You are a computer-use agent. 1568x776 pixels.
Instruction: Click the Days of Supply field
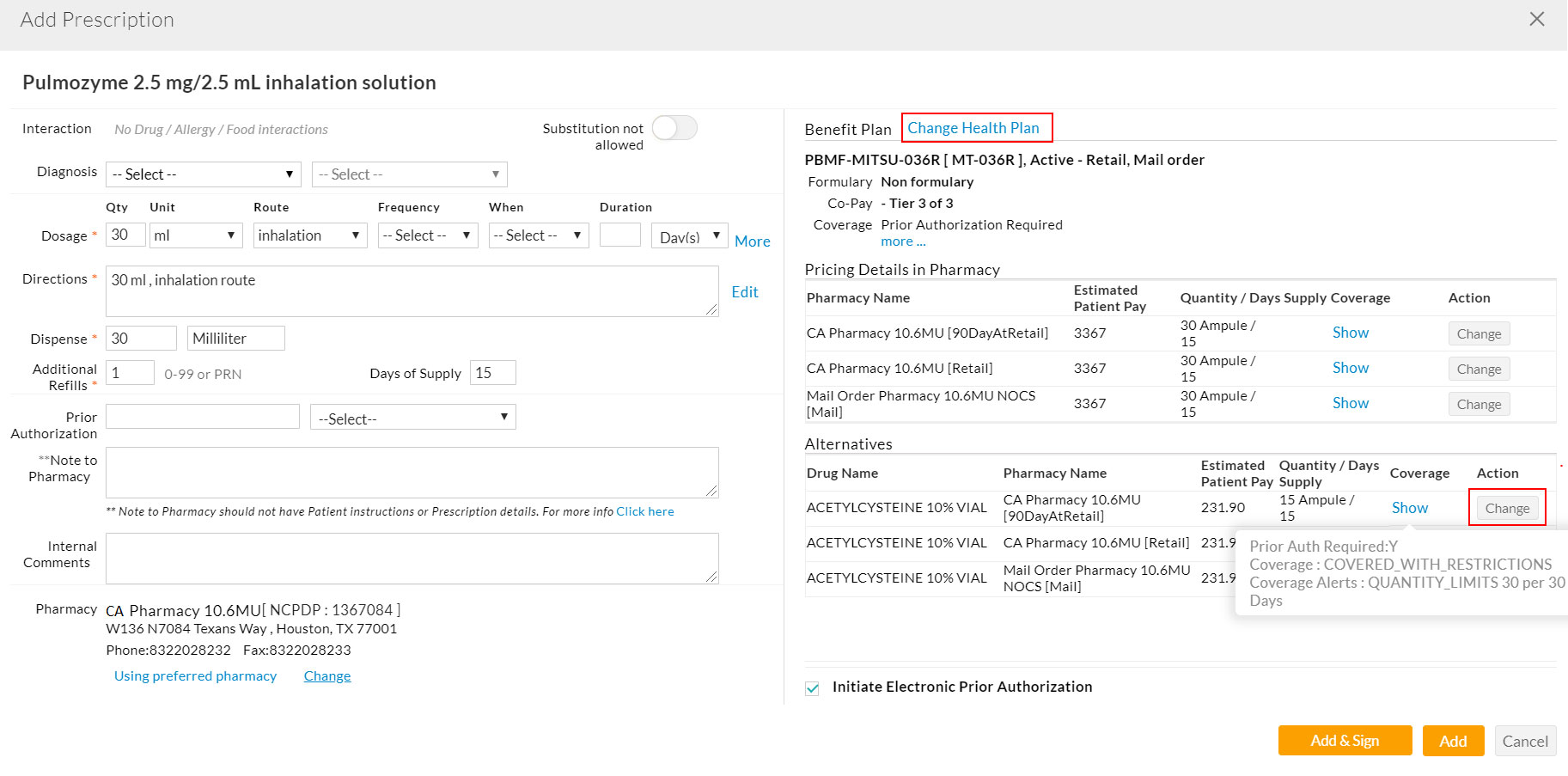coord(492,373)
